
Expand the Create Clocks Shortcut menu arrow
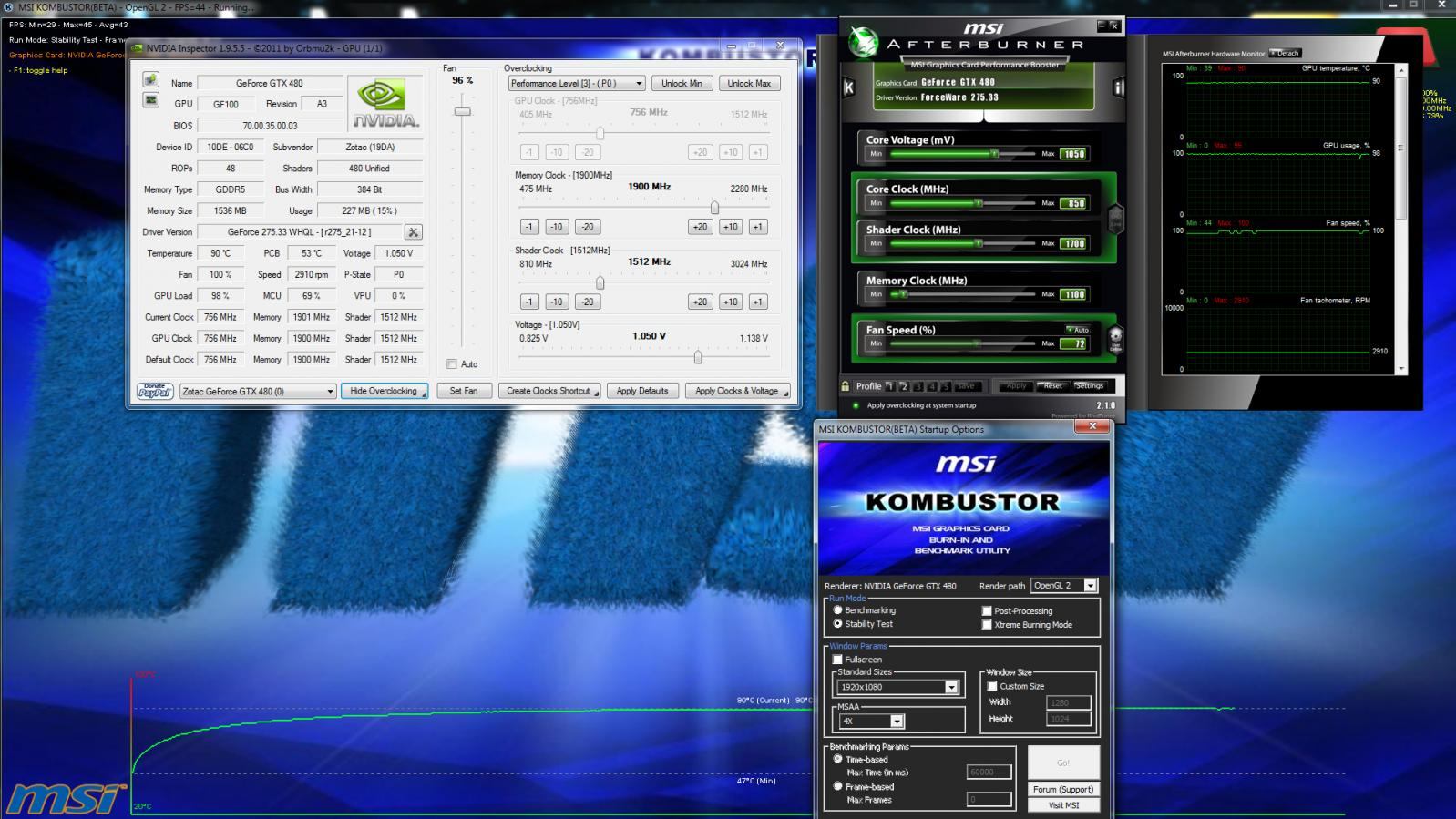tap(596, 393)
